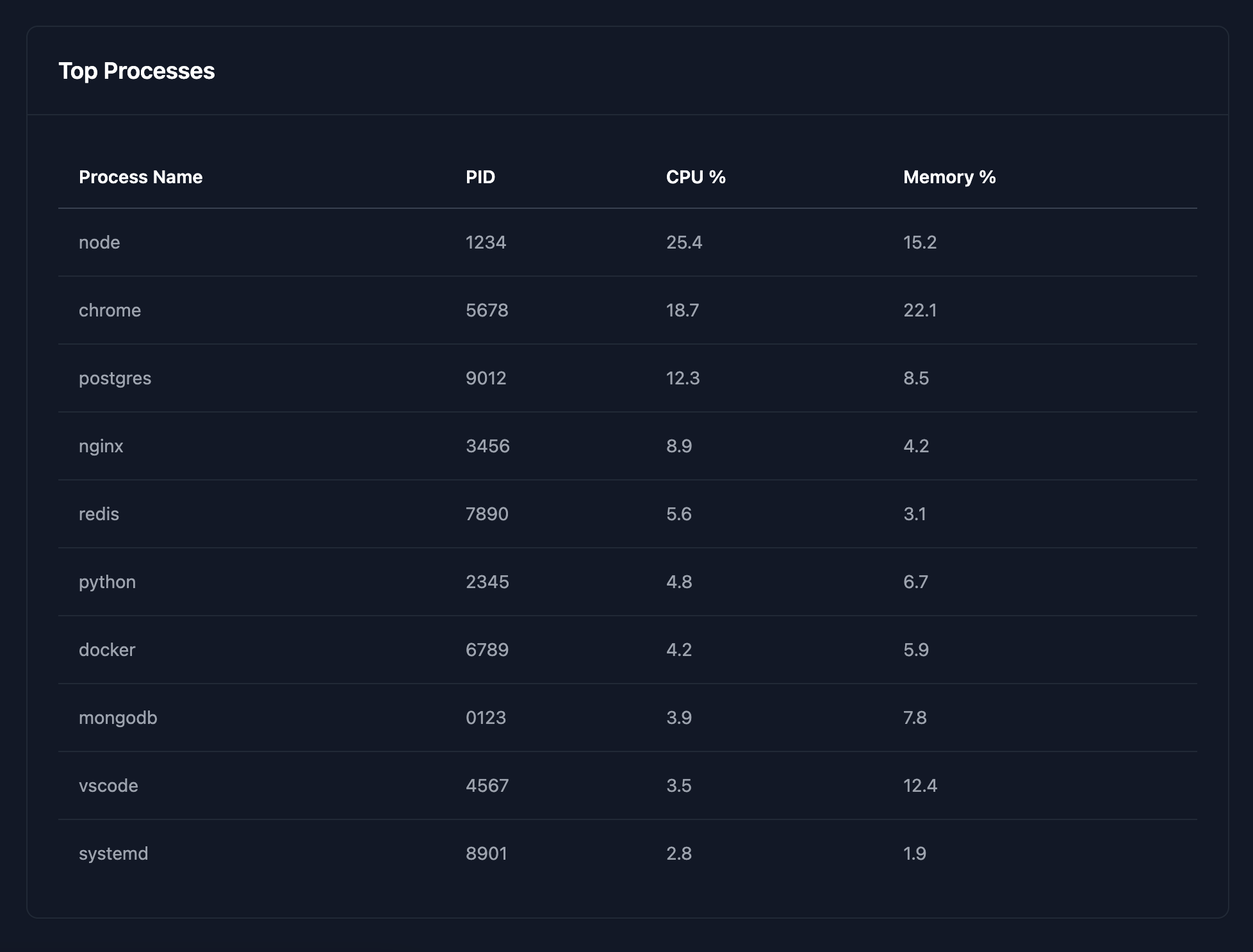The height and width of the screenshot is (952, 1253).
Task: Select the python process name
Action: click(x=107, y=582)
